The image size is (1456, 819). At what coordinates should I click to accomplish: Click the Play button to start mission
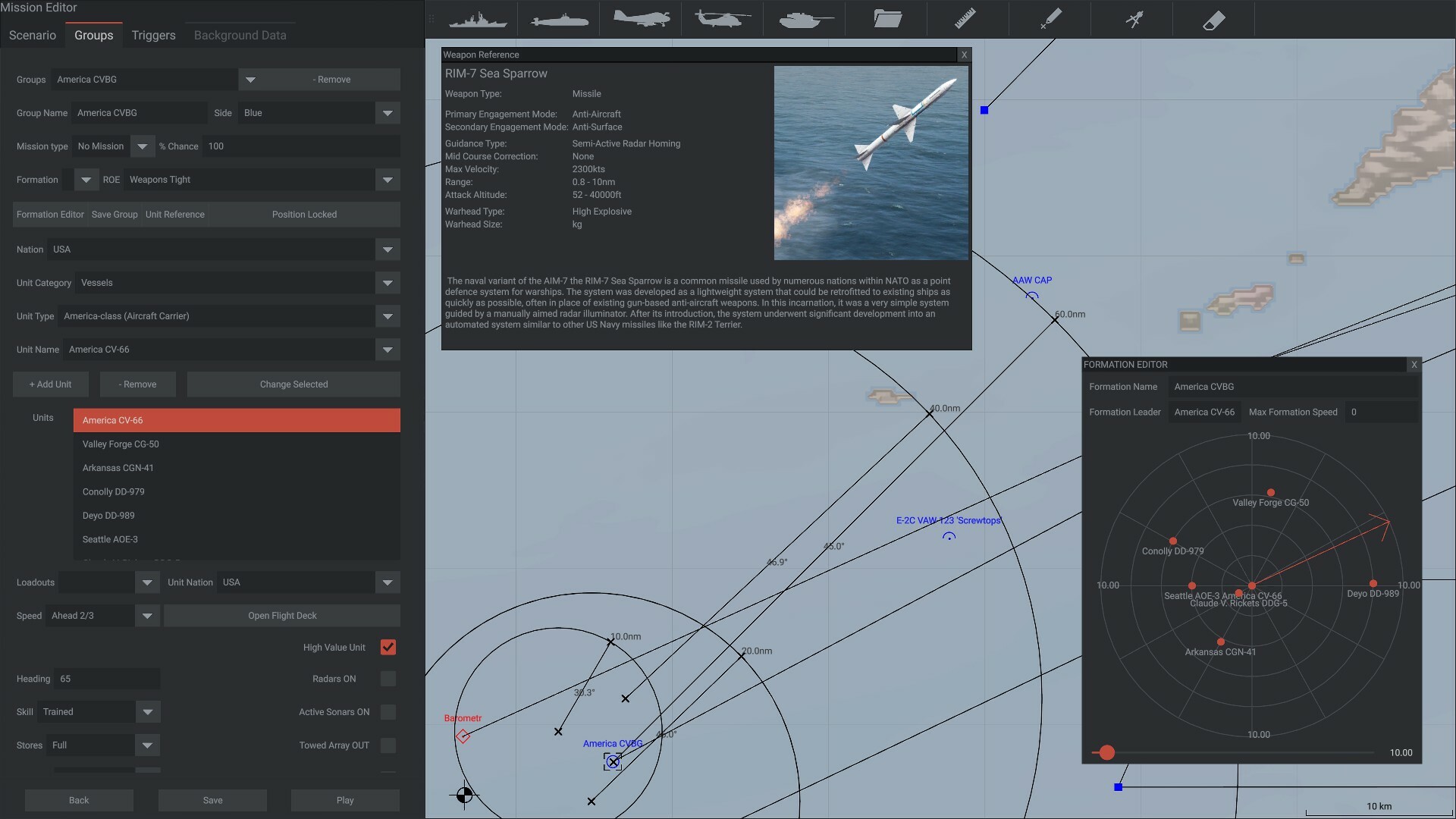(344, 801)
